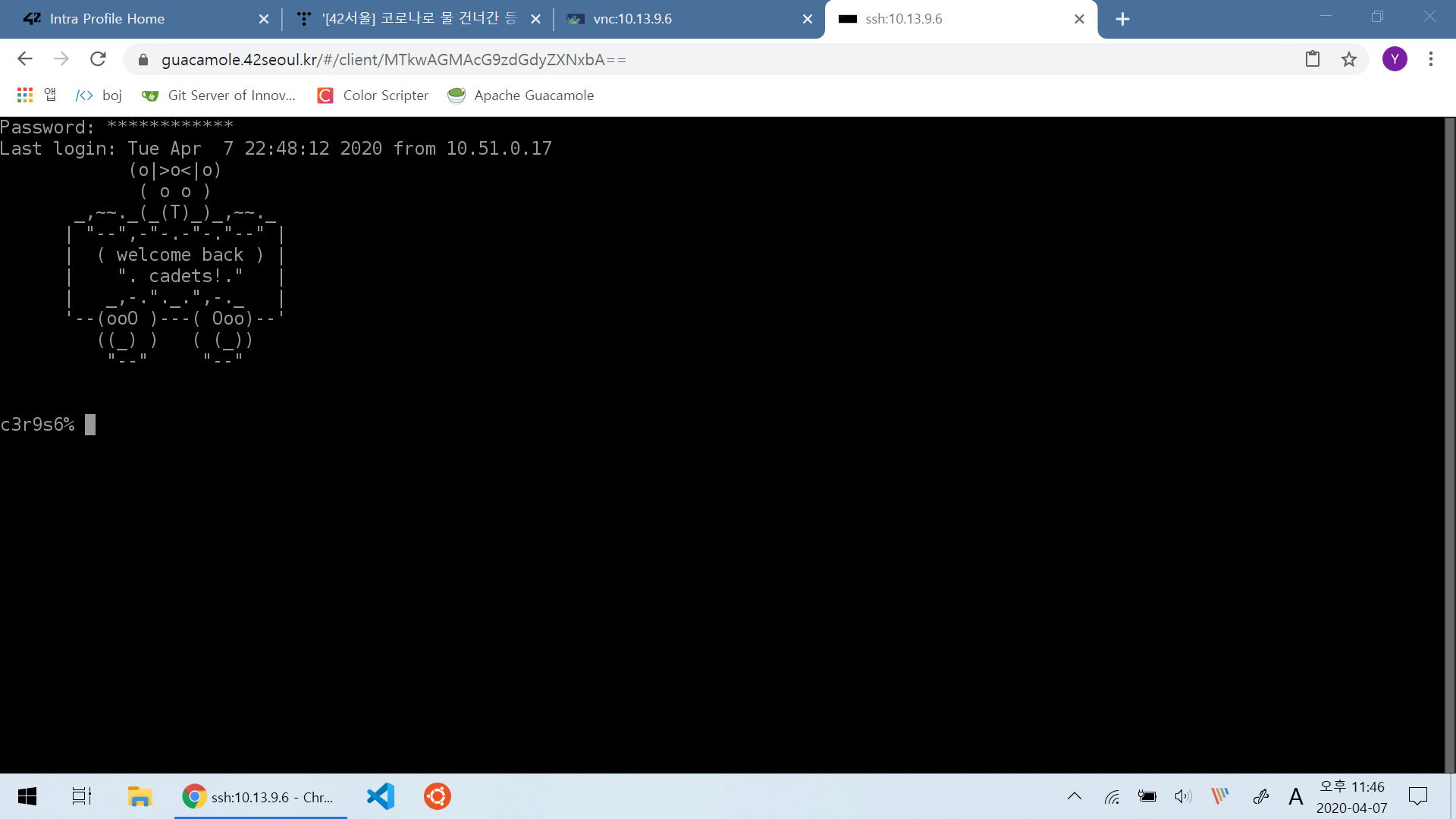Bookmark this page with star icon

tap(1348, 59)
